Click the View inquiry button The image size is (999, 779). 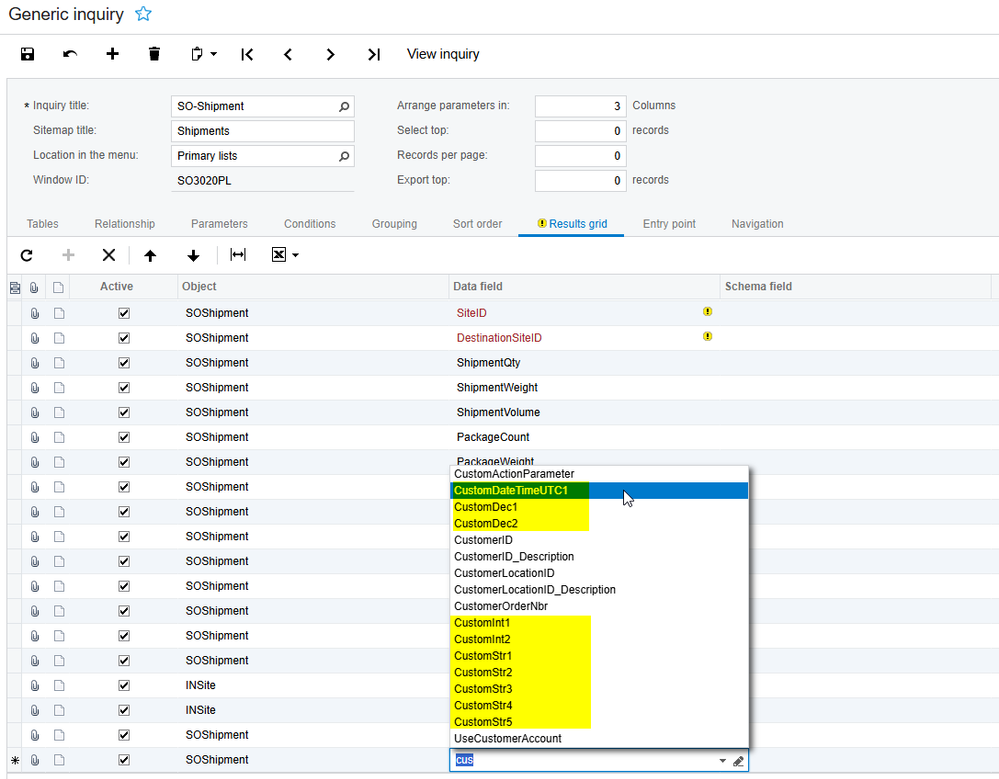click(x=443, y=54)
